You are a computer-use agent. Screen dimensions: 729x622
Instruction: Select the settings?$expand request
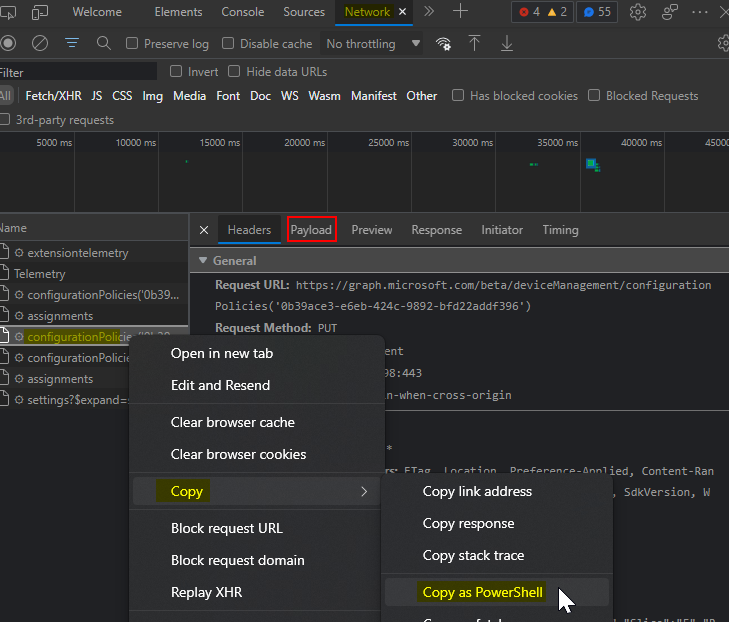click(x=65, y=400)
